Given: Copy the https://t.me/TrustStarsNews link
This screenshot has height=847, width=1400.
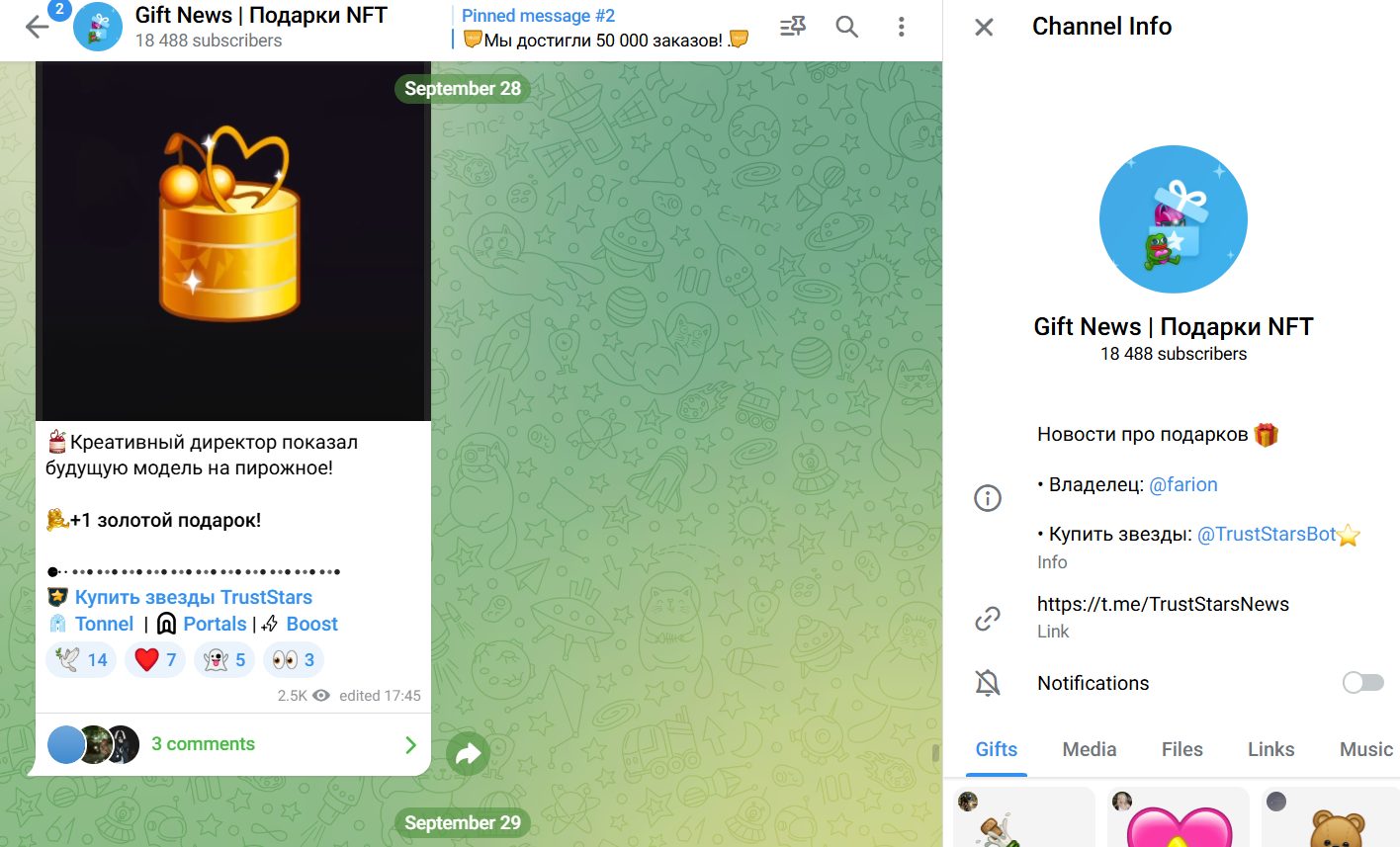Looking at the screenshot, I should (1163, 604).
